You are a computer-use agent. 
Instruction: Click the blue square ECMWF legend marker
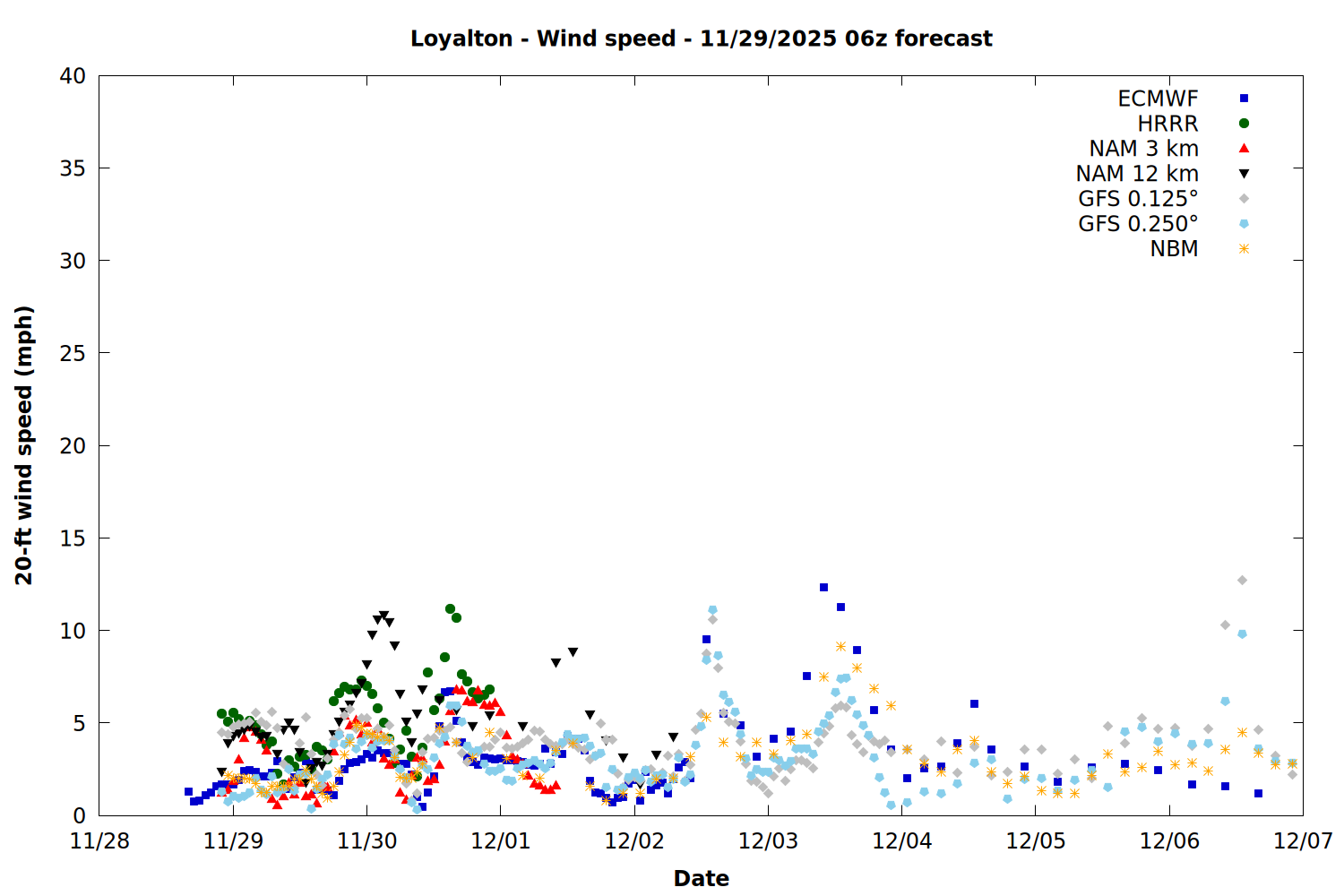click(1244, 99)
